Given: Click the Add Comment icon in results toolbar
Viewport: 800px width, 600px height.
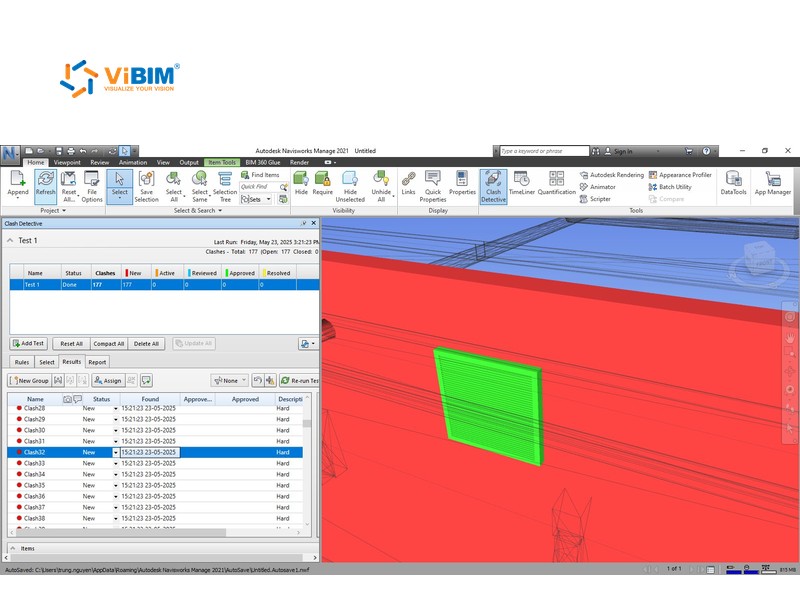Looking at the screenshot, I should [146, 380].
